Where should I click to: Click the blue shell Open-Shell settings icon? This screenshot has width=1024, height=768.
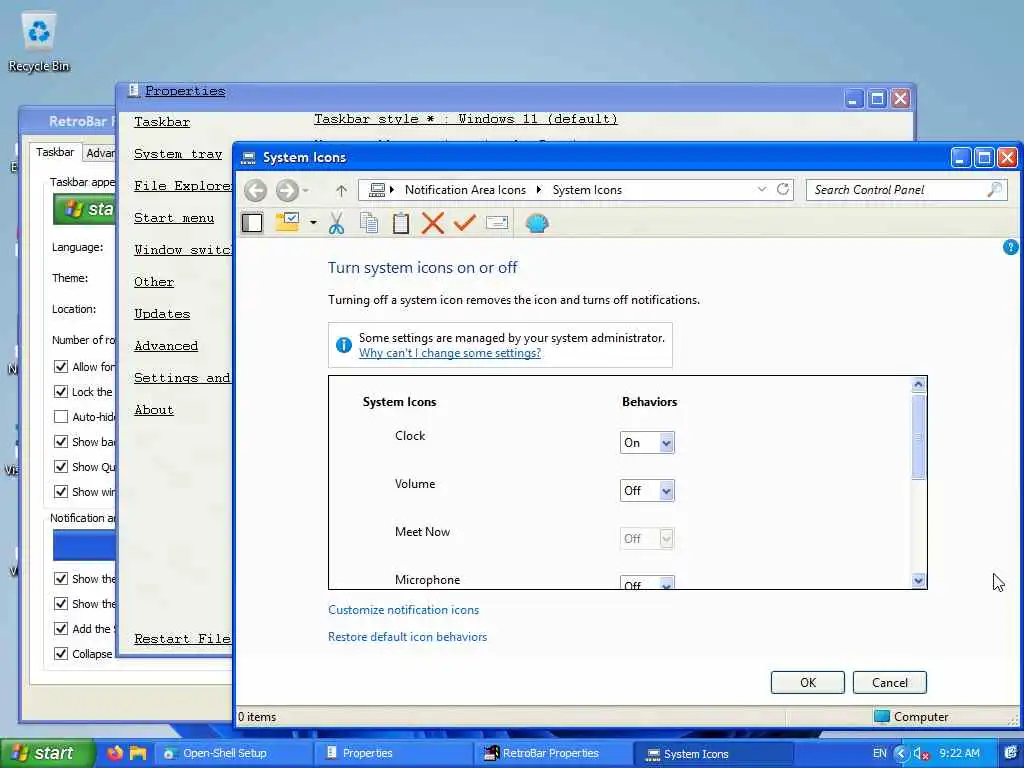point(537,223)
